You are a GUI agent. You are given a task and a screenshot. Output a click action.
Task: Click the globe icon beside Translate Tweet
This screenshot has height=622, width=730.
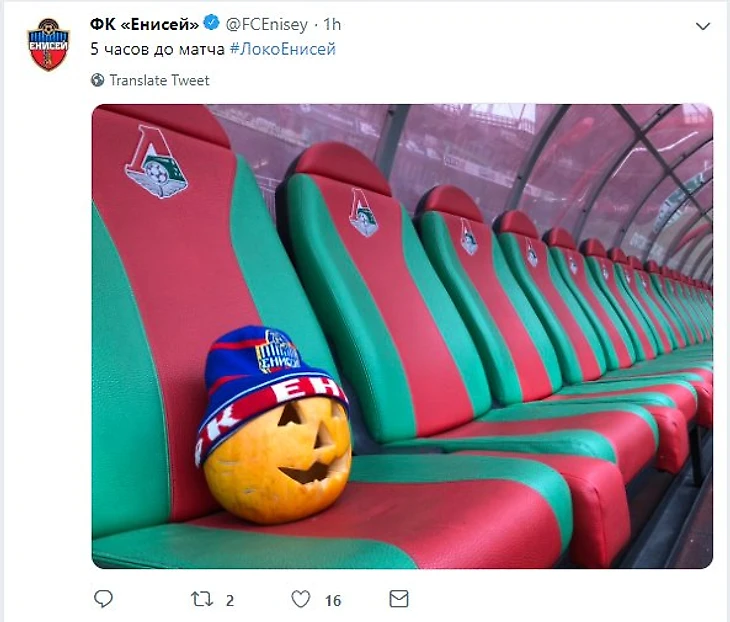pyautogui.click(x=97, y=81)
